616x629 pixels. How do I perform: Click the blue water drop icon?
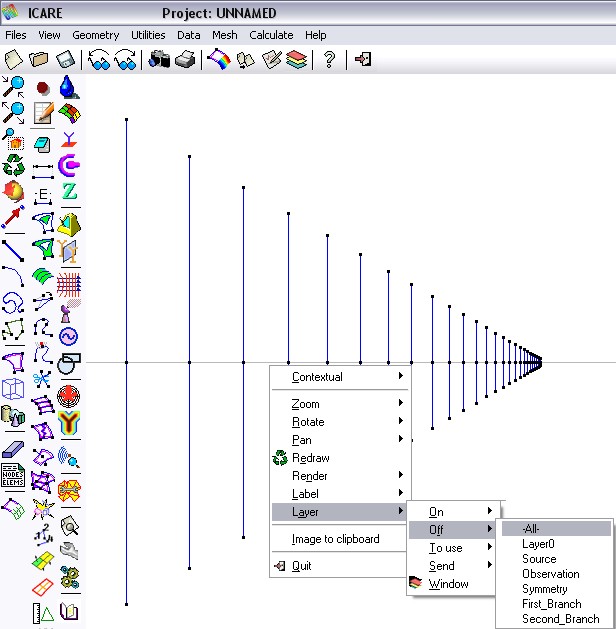69,87
